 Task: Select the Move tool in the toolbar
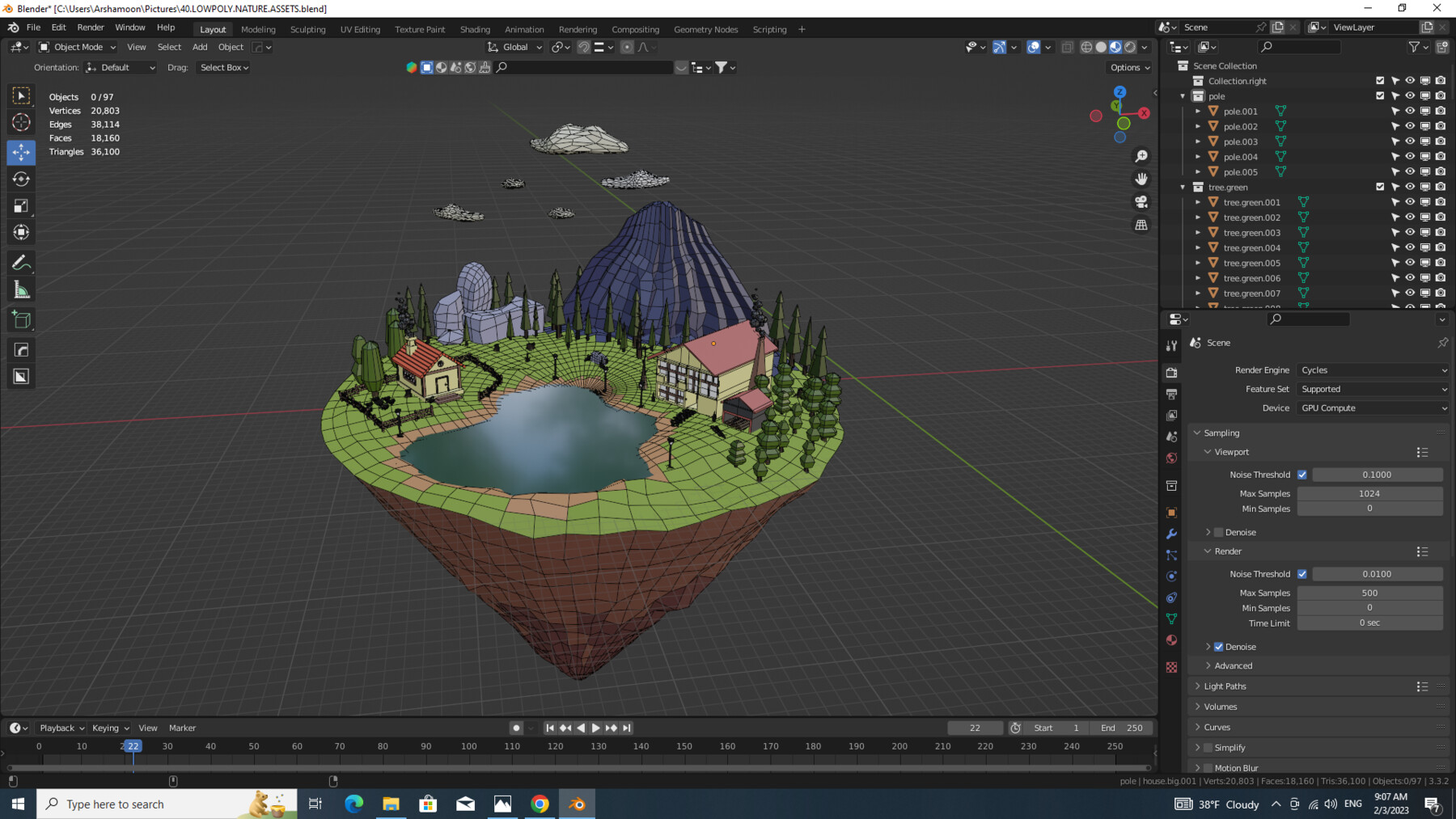coord(21,152)
